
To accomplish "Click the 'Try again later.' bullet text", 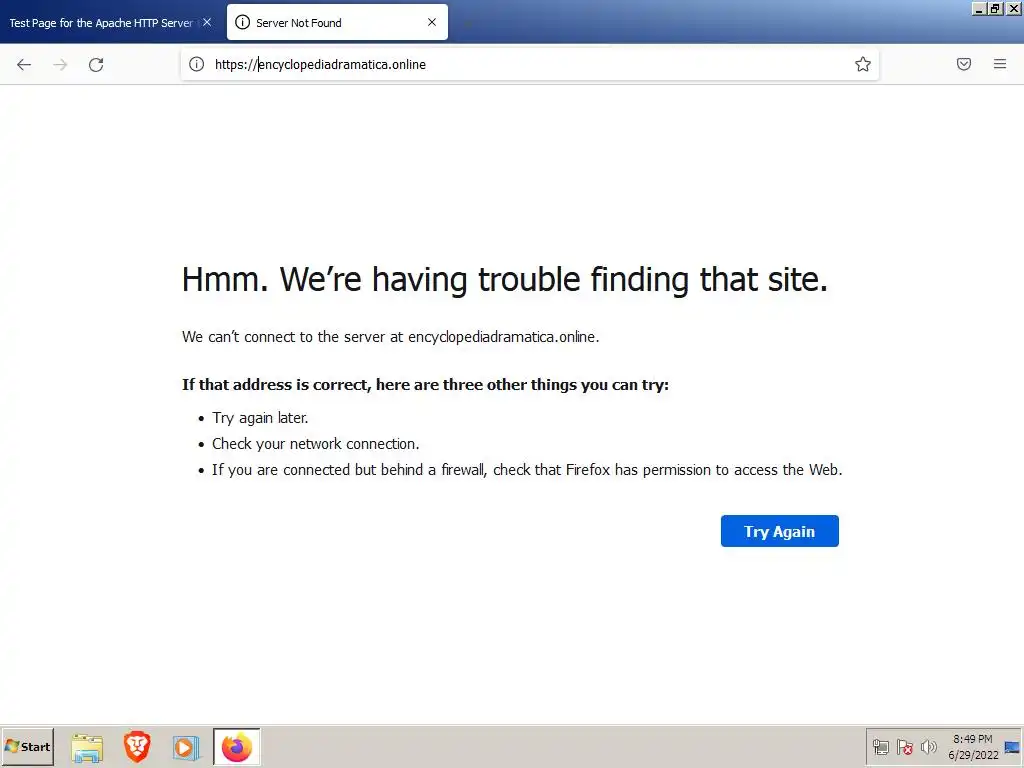I will tap(260, 418).
